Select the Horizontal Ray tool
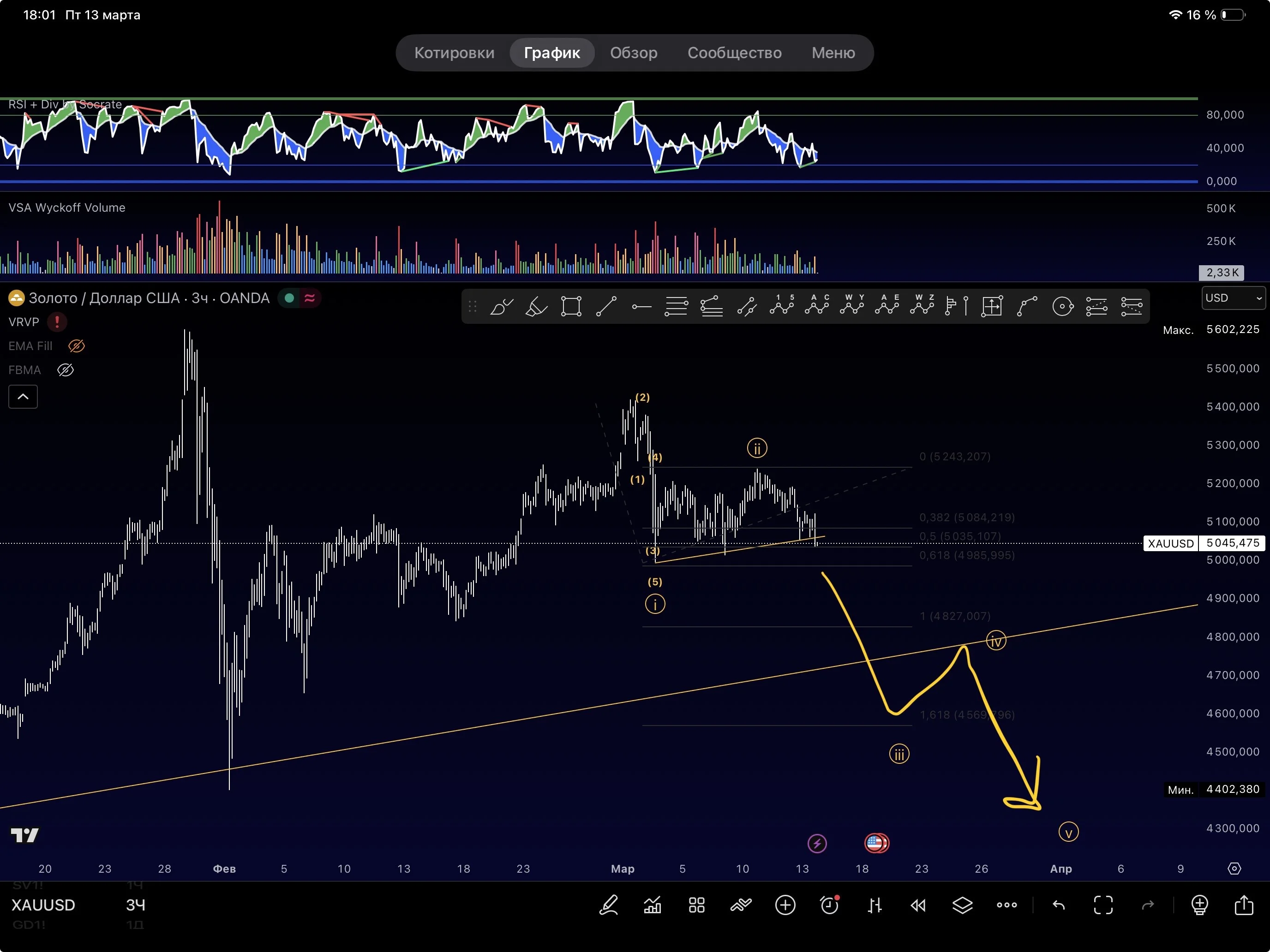The image size is (1270, 952). point(641,307)
